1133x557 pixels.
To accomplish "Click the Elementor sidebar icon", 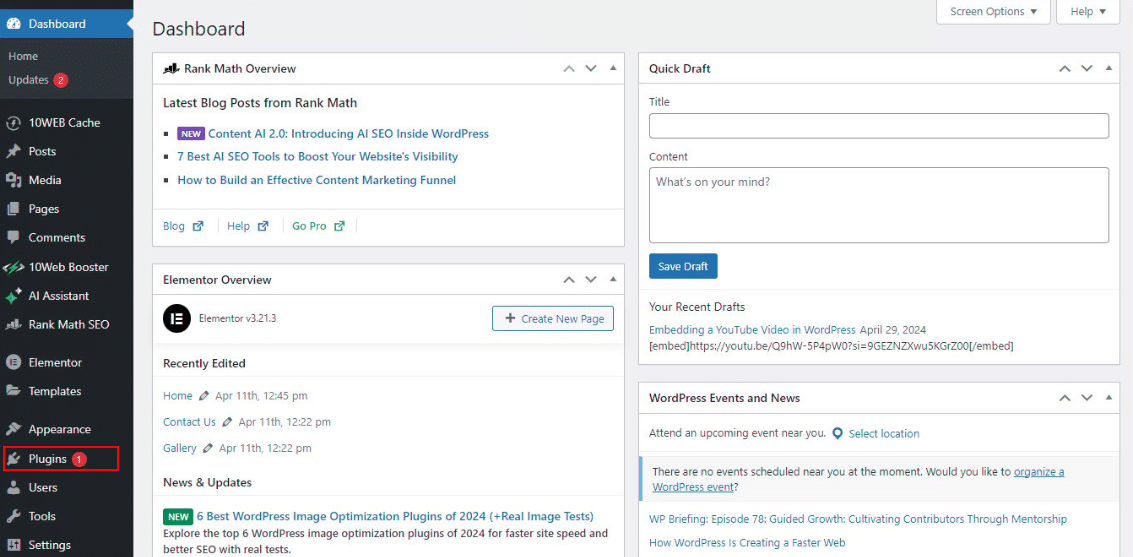I will click(x=13, y=363).
